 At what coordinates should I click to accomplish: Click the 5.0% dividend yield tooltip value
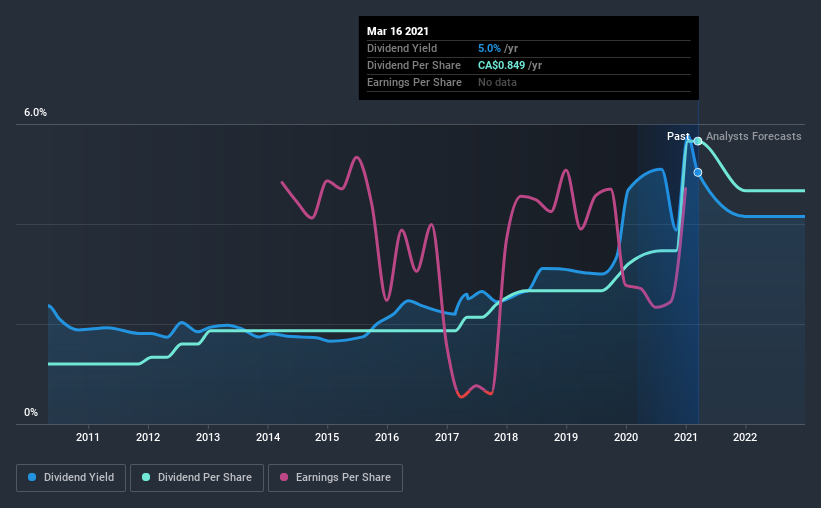click(489, 48)
